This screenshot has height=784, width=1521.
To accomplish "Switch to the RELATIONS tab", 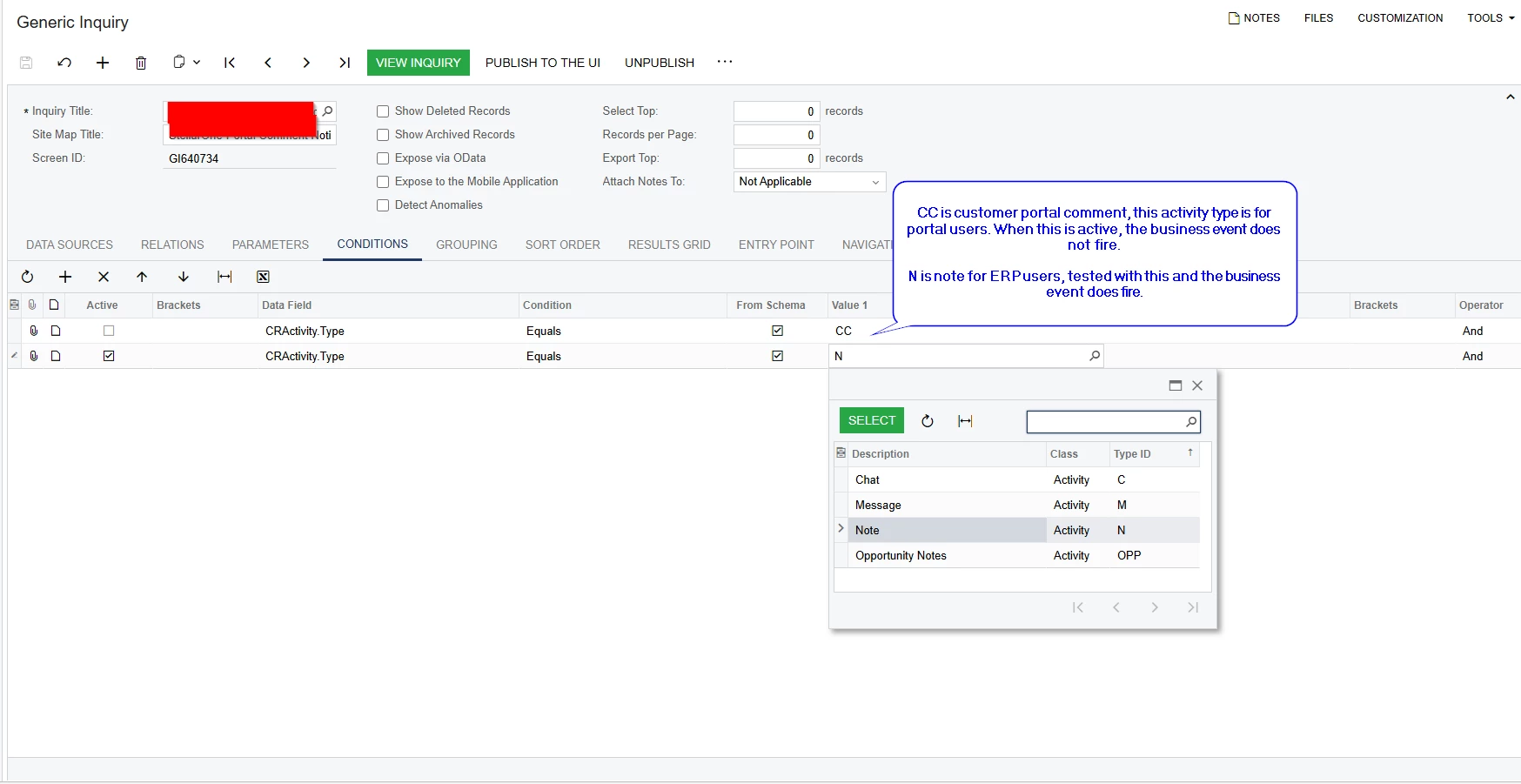I will pos(172,245).
